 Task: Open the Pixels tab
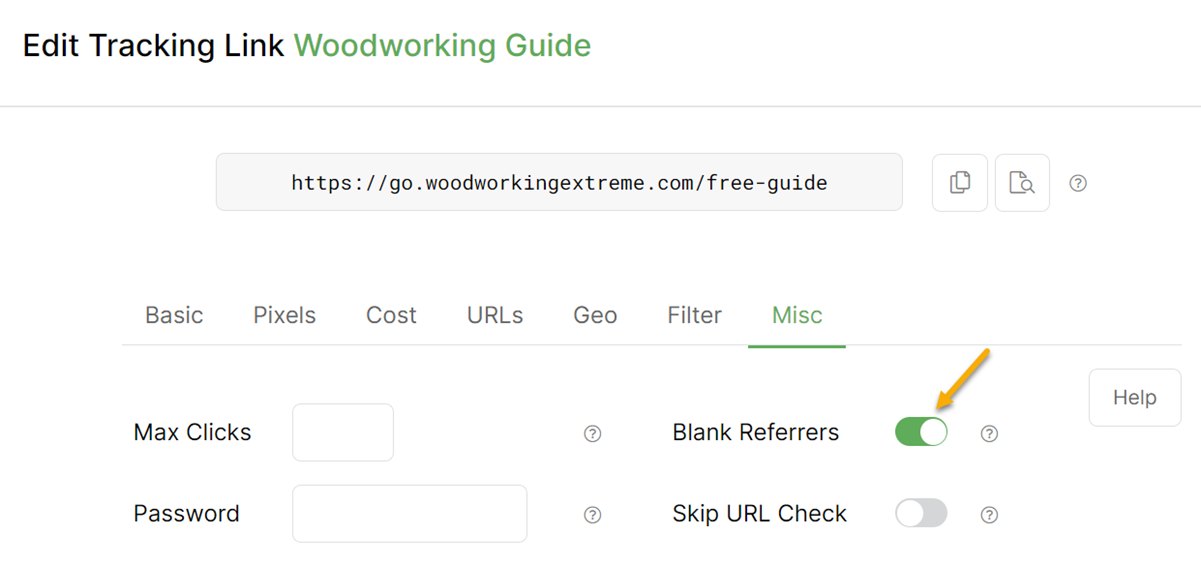pos(284,315)
